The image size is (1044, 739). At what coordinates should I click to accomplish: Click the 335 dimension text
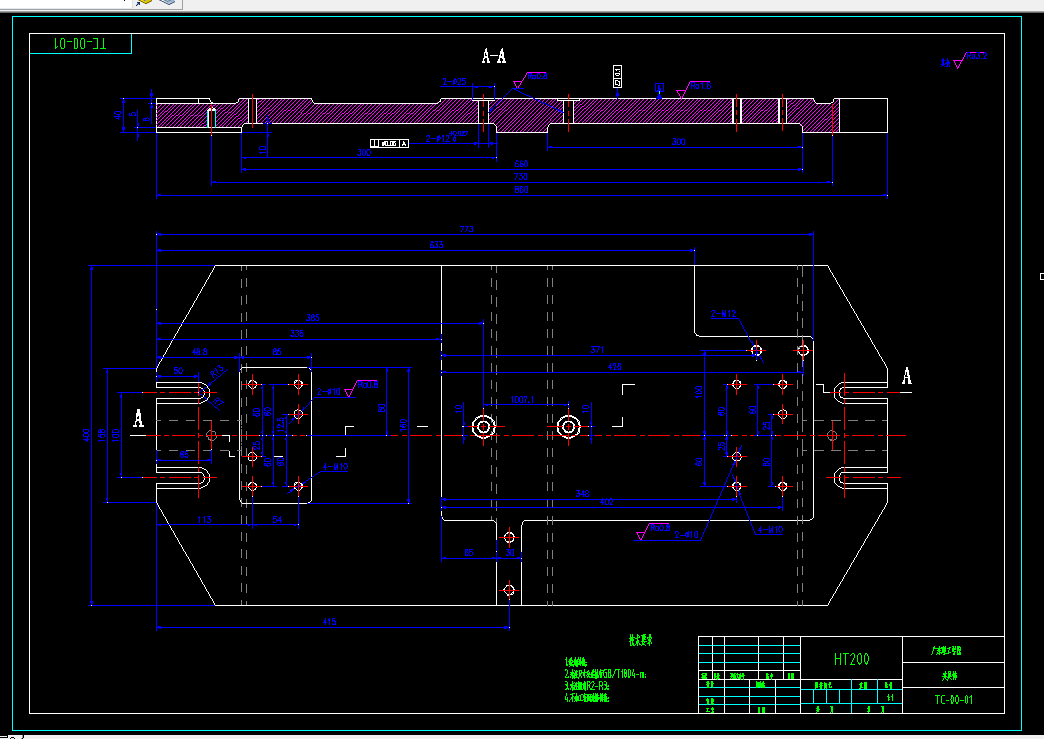point(297,334)
